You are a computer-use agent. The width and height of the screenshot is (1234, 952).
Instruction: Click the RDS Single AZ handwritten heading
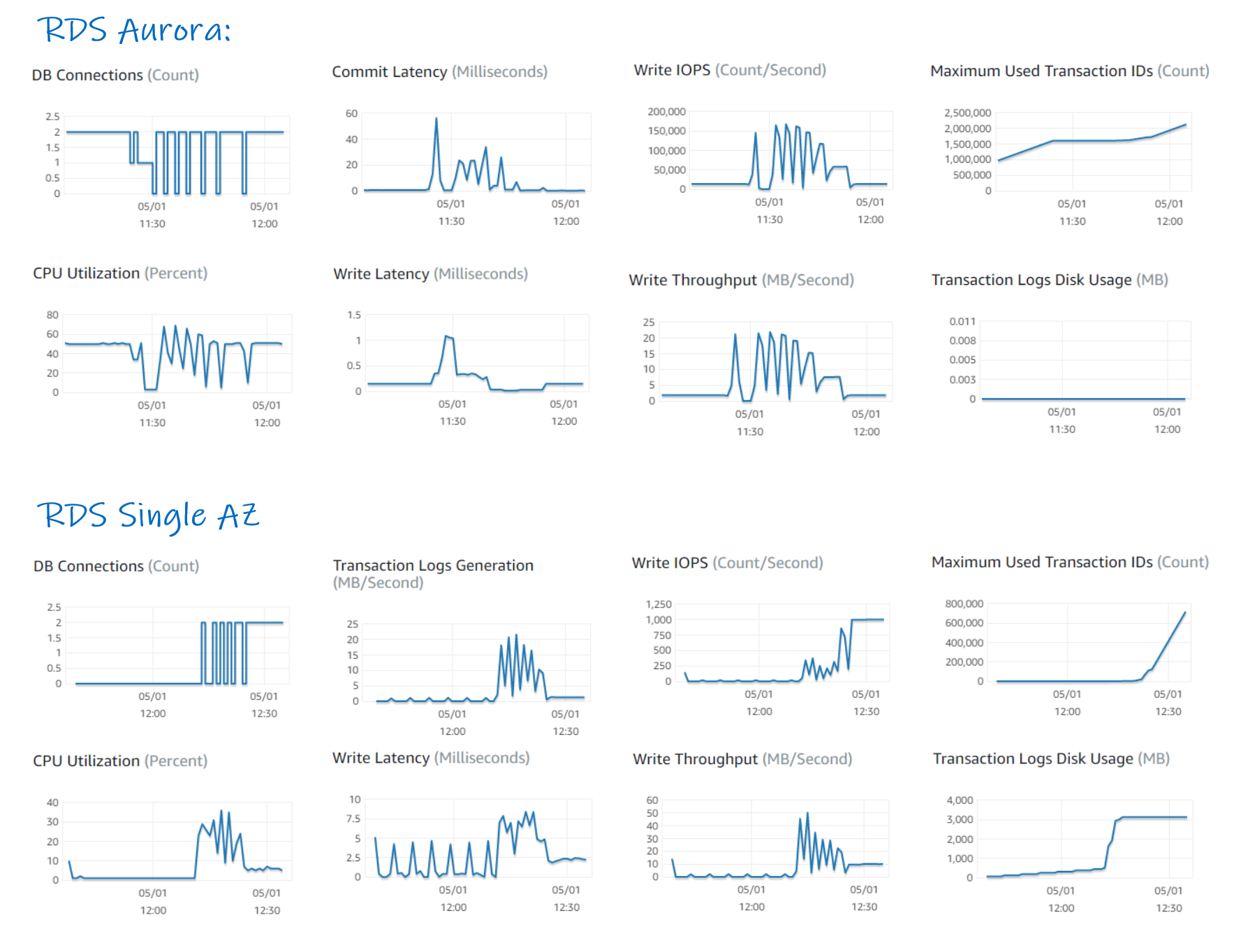148,516
